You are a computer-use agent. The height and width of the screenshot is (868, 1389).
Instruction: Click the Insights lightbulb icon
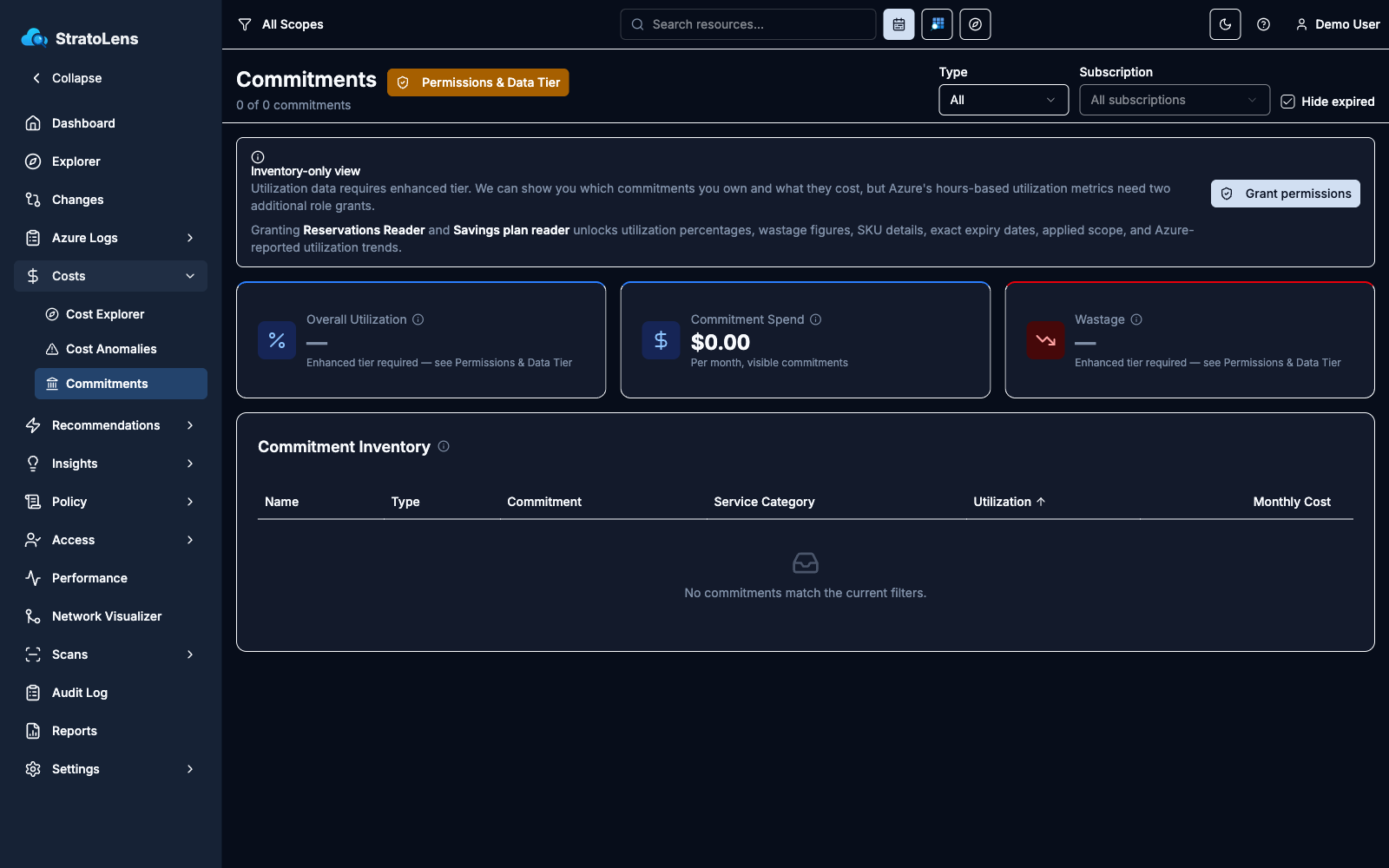click(33, 464)
